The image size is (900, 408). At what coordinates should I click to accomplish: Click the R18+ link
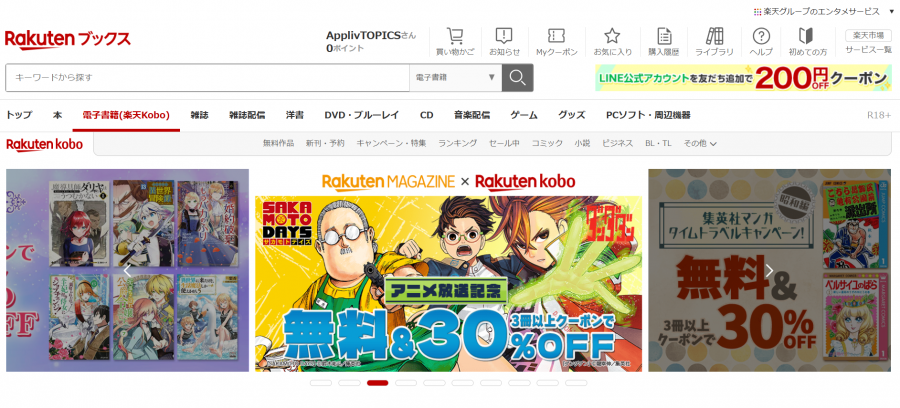(x=879, y=115)
